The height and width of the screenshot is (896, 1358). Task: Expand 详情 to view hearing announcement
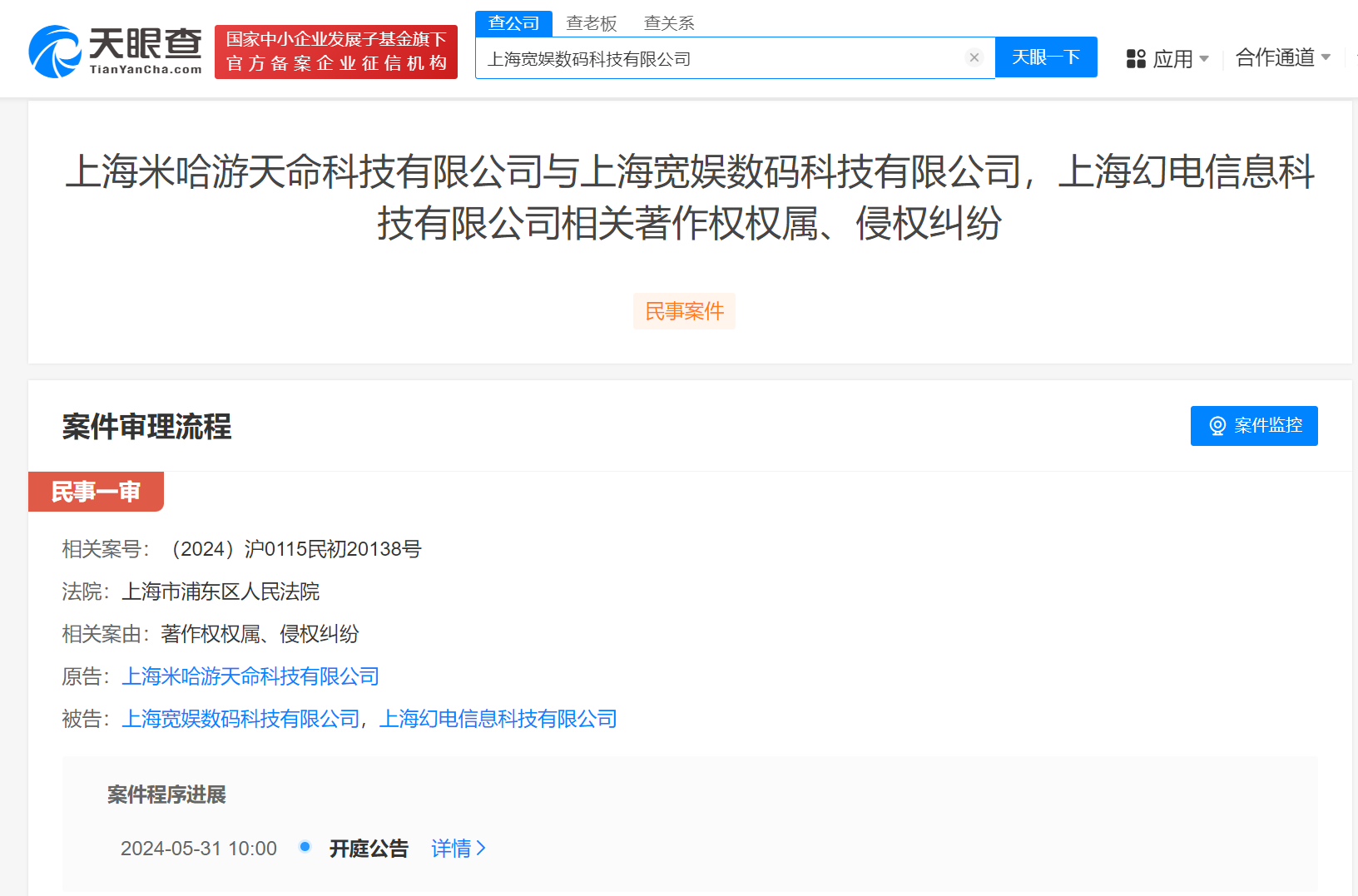[453, 848]
